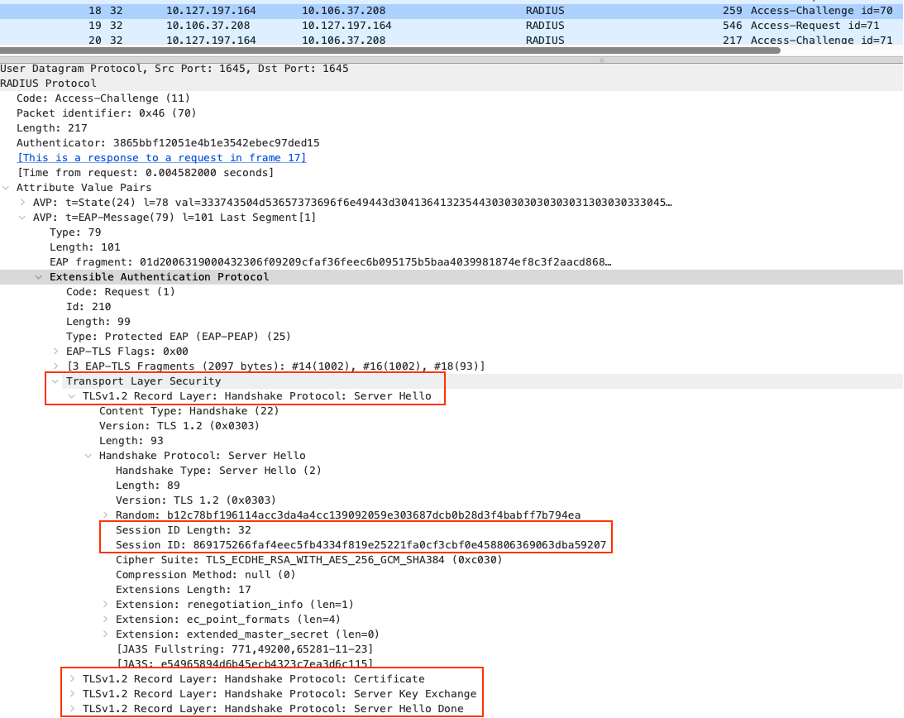Select the RADIUS Protocol header line

(x=48, y=83)
